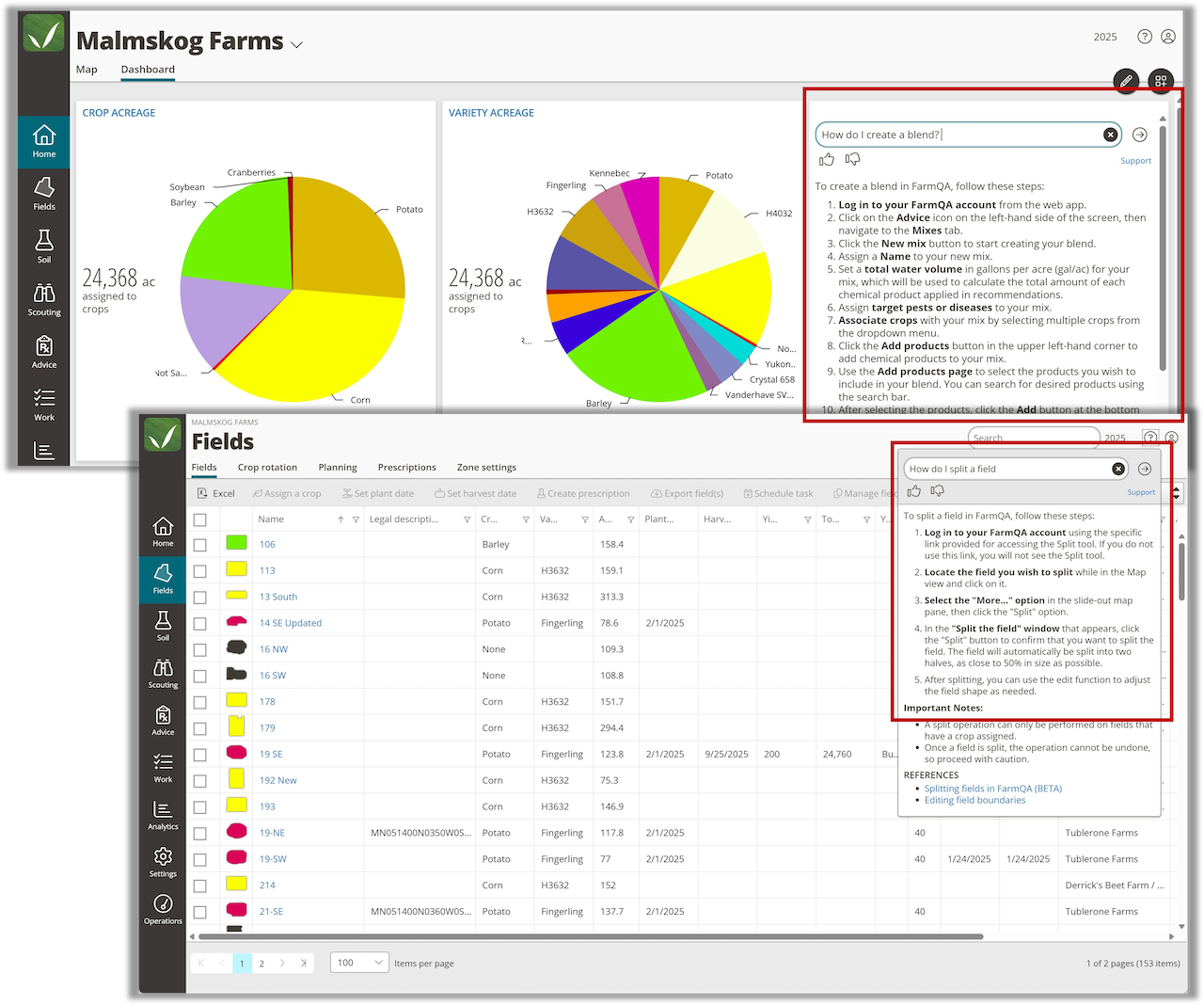The image size is (1204, 1005).
Task: Open the 'Editing field boundaries' reference link
Action: click(974, 800)
